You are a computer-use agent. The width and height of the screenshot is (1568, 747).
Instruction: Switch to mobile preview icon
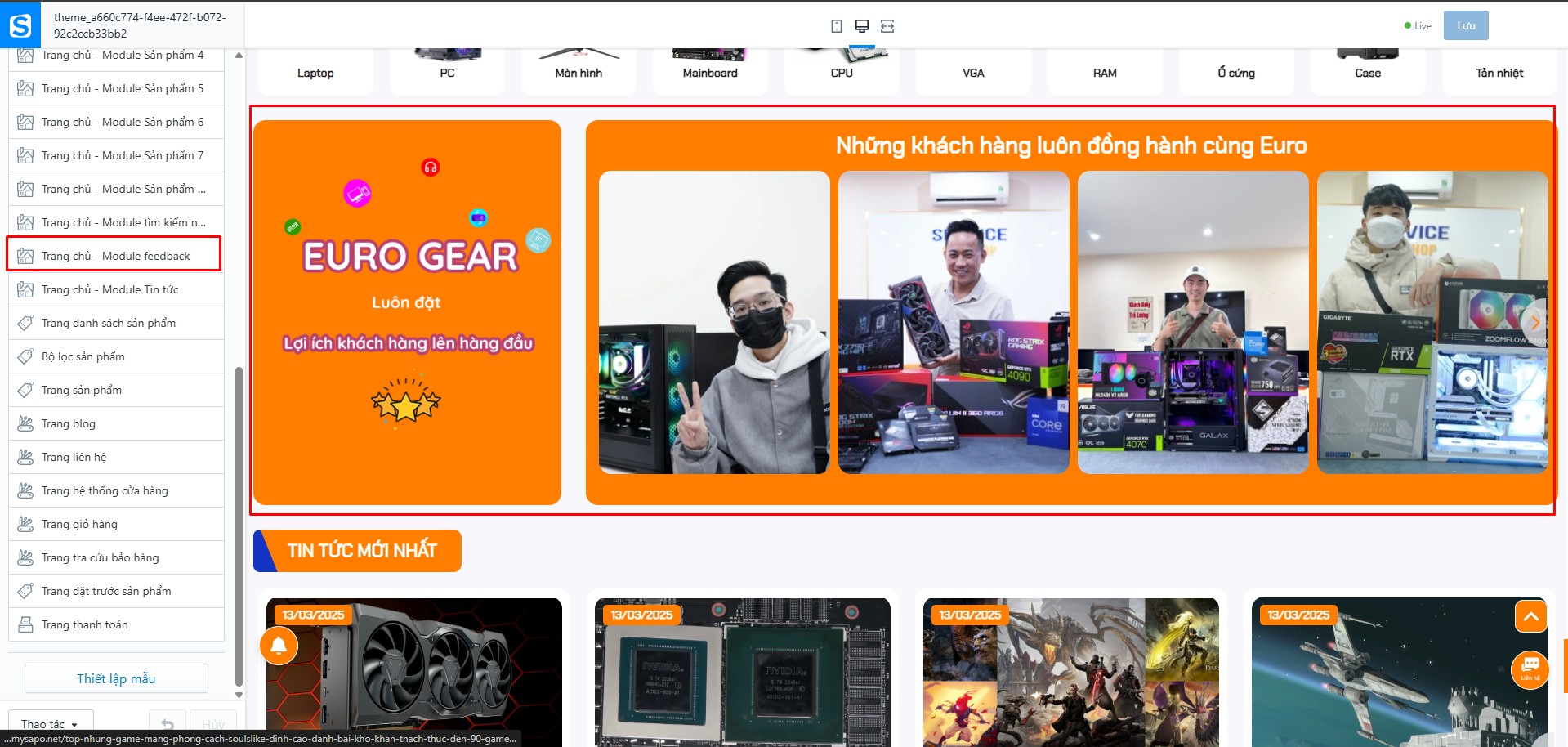pos(837,26)
